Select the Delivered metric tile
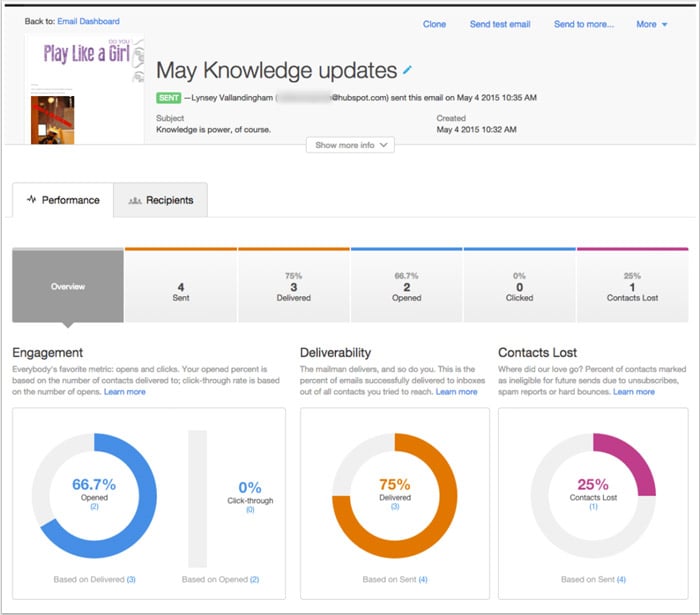 point(294,287)
